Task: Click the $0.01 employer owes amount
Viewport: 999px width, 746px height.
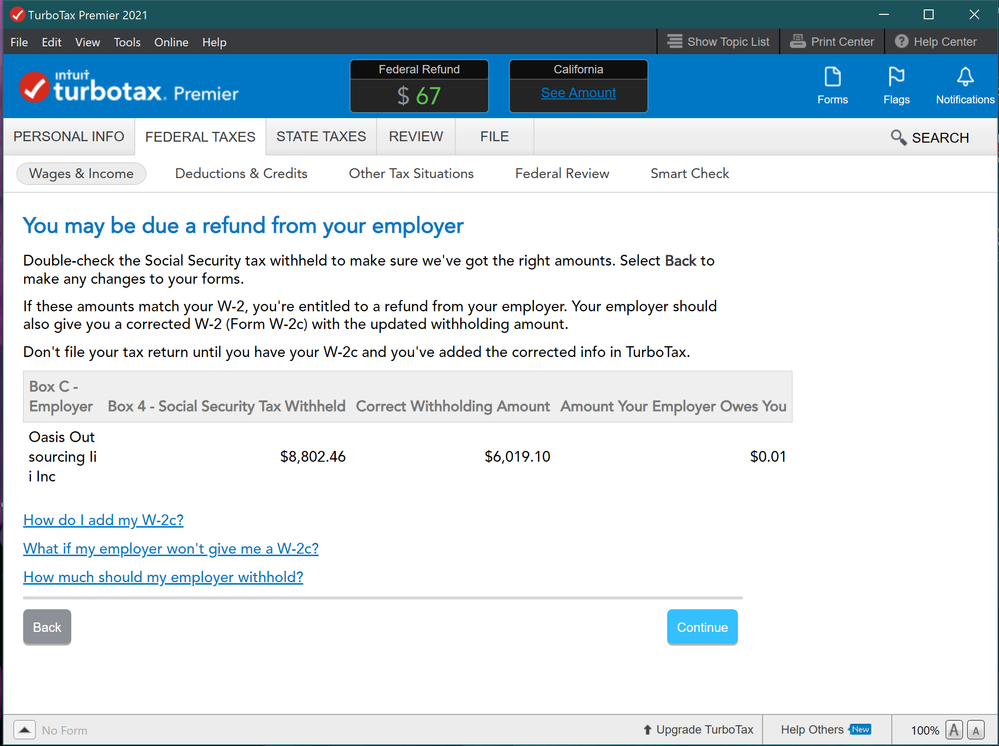Action: [x=768, y=457]
